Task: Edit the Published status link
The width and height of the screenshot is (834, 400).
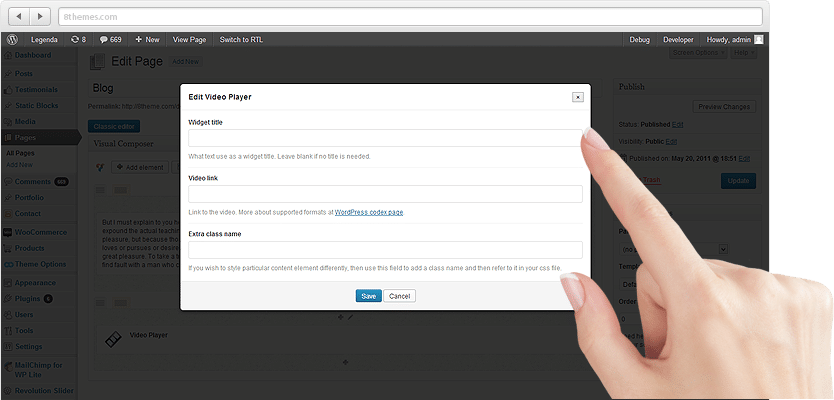Action: click(x=677, y=124)
